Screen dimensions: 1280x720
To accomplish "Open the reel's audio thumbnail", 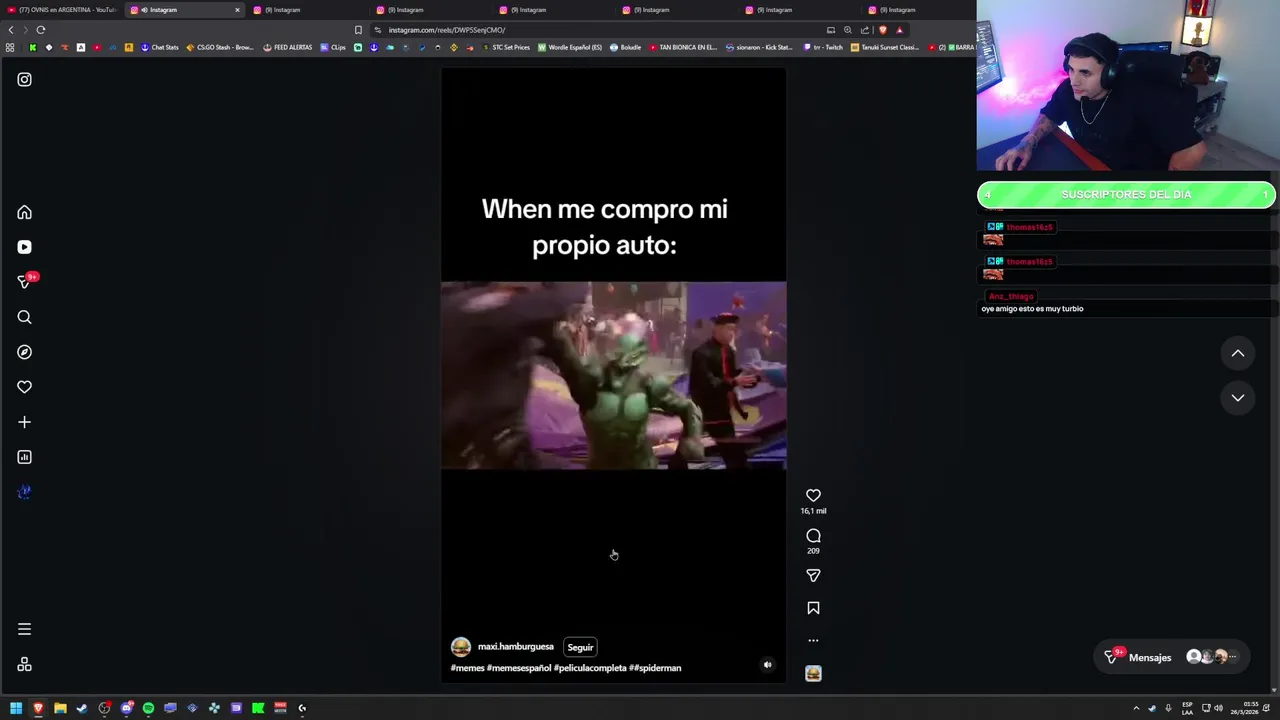I will 813,673.
